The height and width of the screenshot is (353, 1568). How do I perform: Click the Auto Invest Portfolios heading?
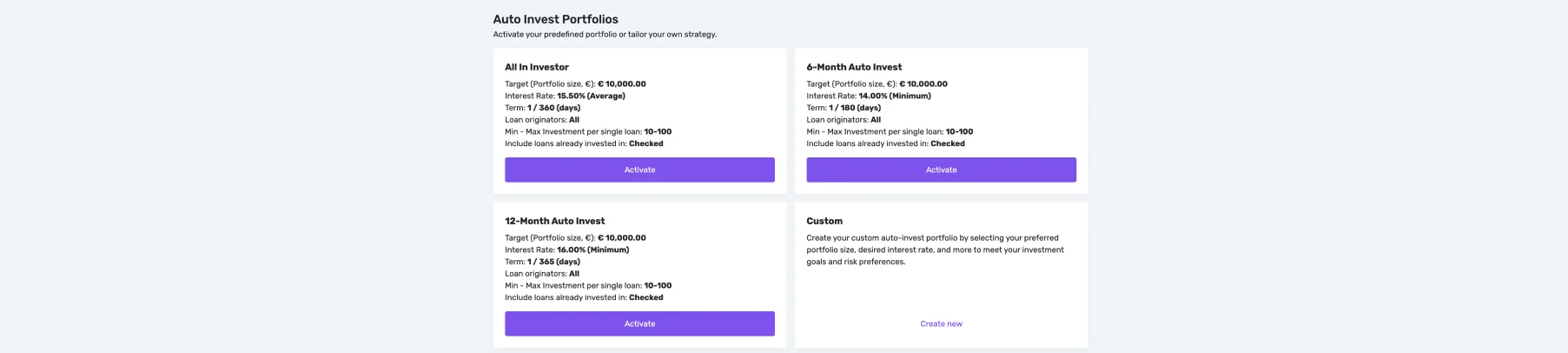pyautogui.click(x=555, y=19)
